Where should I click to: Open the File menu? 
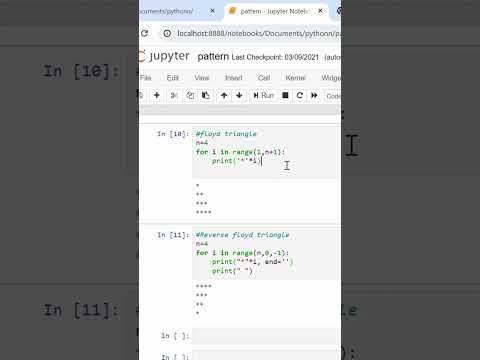point(146,78)
